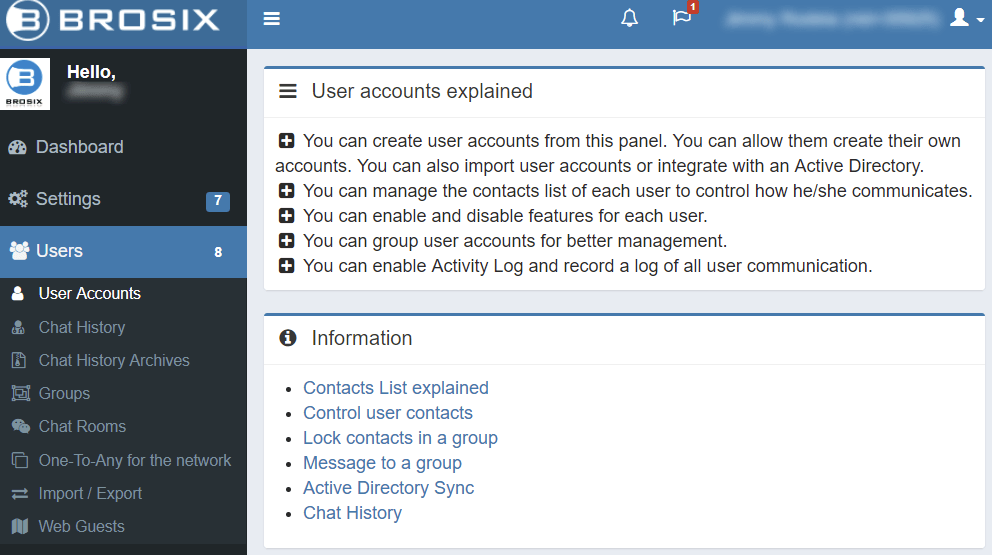Click the Information circle icon
Viewport: 992px width, 555px height.
[x=288, y=338]
